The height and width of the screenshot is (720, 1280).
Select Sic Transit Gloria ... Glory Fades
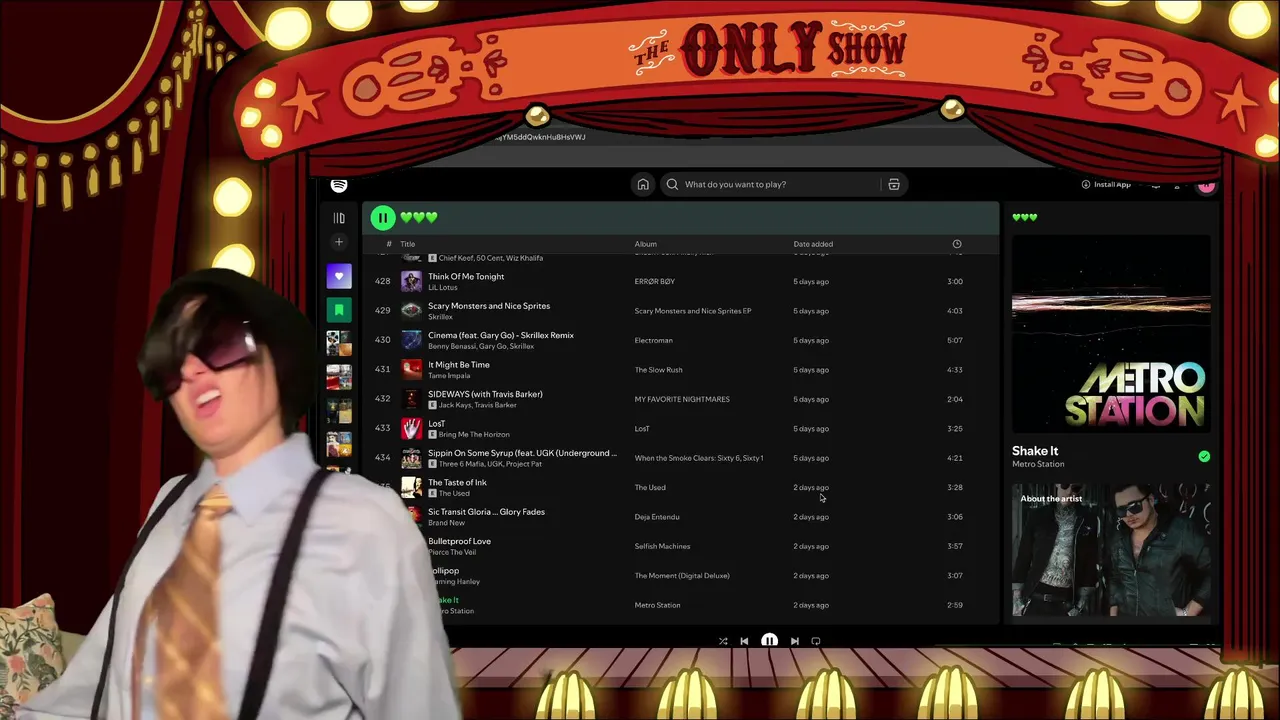click(486, 512)
